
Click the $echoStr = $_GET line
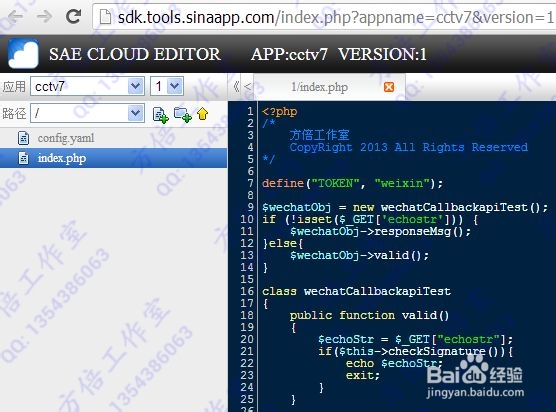tap(415, 339)
